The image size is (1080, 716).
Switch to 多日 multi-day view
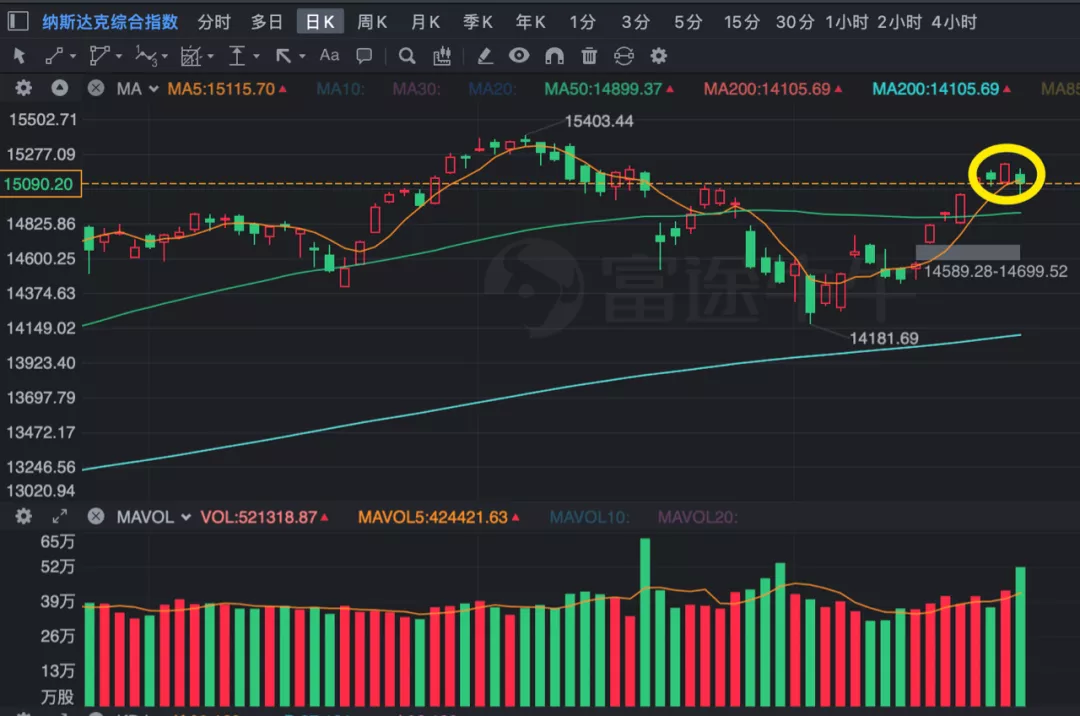(x=267, y=22)
